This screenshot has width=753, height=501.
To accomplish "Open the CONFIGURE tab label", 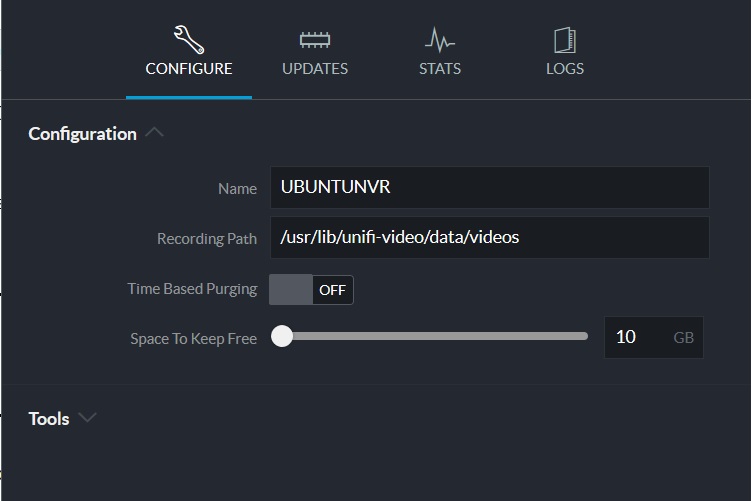I will click(x=189, y=69).
